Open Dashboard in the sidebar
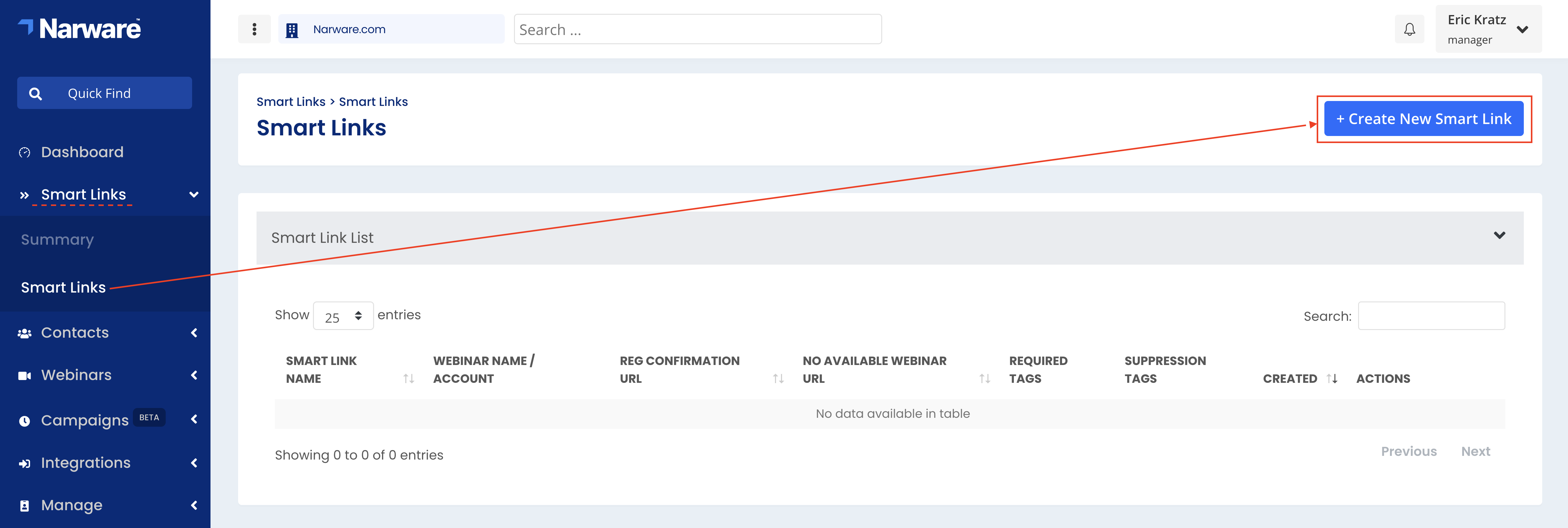The width and height of the screenshot is (1568, 528). pos(82,152)
